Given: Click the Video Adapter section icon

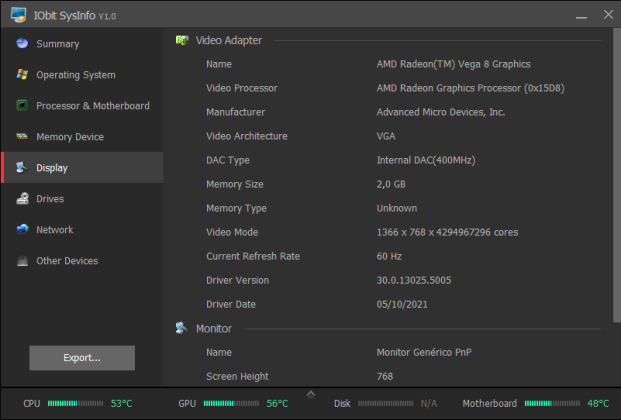Looking at the screenshot, I should 182,40.
